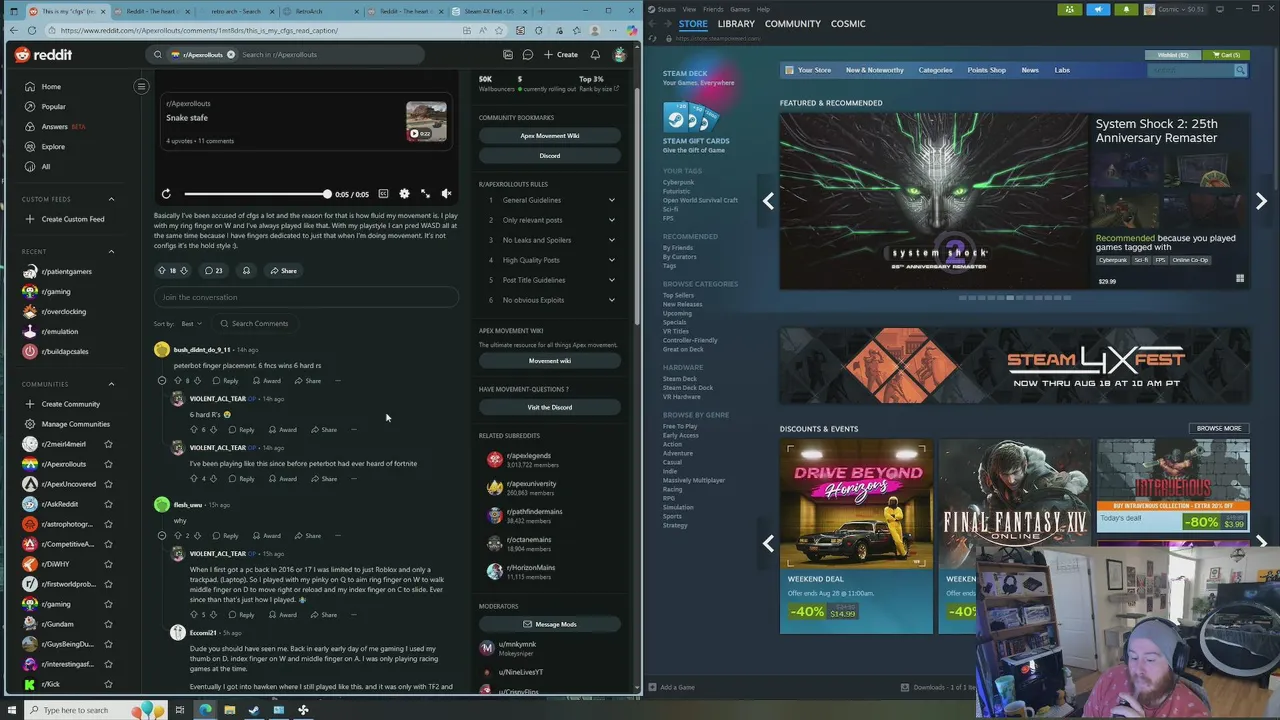The height and width of the screenshot is (720, 1280).
Task: Open Steam LIBRARY tab
Action: coord(736,24)
